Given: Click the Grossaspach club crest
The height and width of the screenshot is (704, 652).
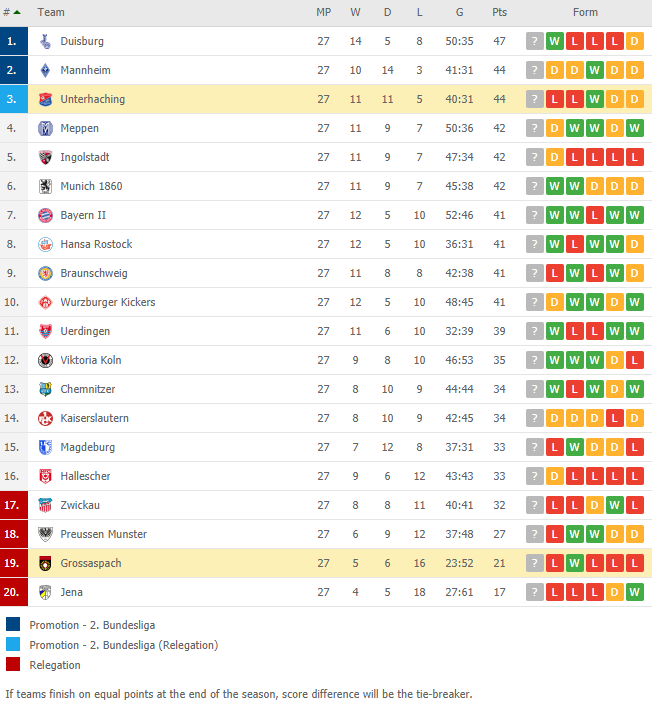Looking at the screenshot, I should point(45,563).
